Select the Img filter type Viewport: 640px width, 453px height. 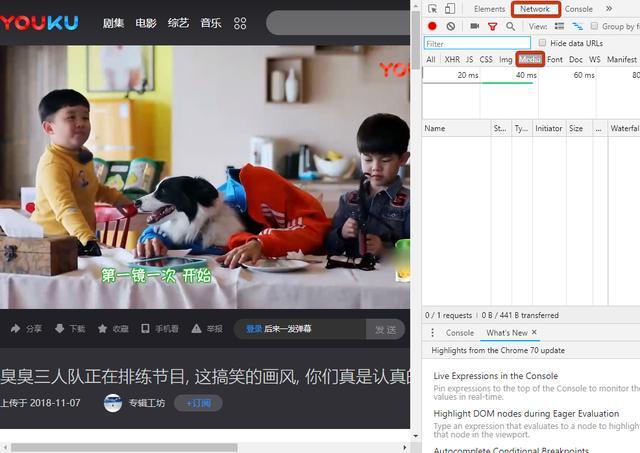coord(505,60)
